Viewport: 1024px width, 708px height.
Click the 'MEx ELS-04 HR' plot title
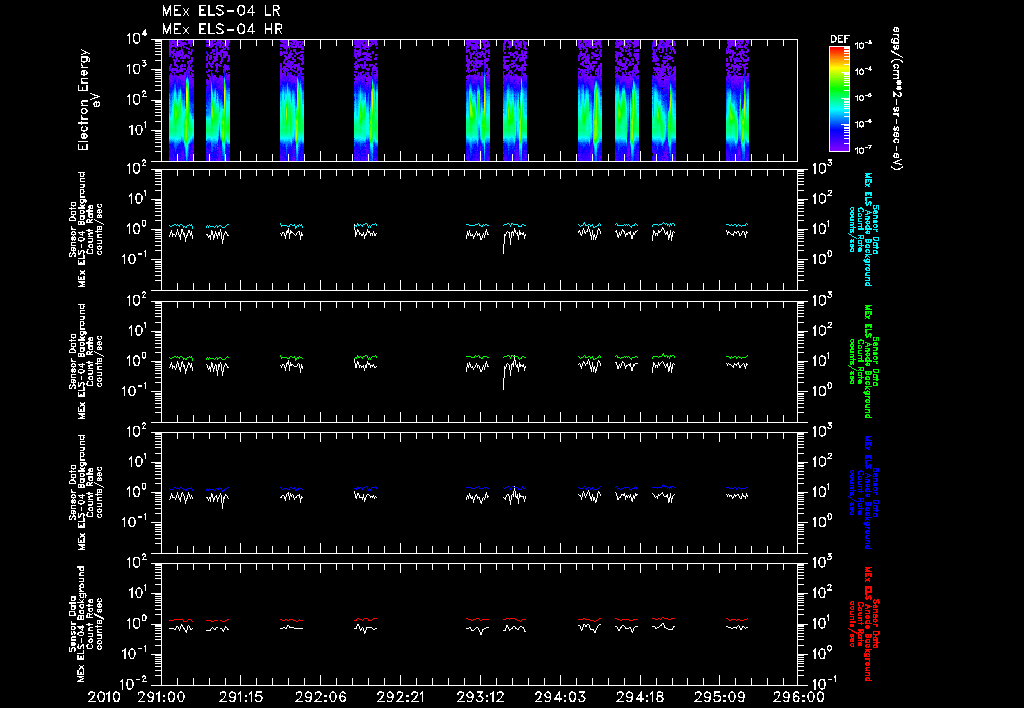[x=222, y=29]
